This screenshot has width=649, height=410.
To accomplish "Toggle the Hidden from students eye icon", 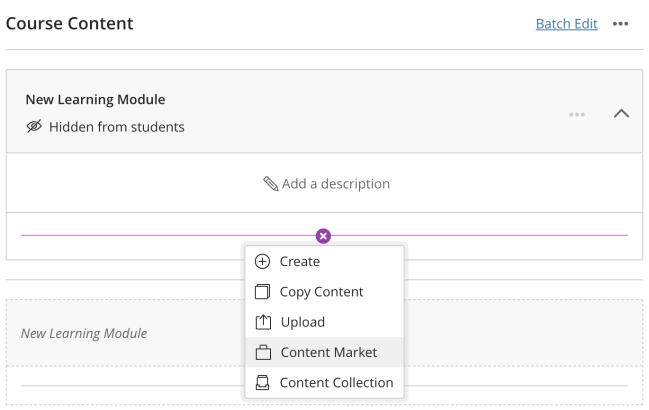I will (x=34, y=126).
